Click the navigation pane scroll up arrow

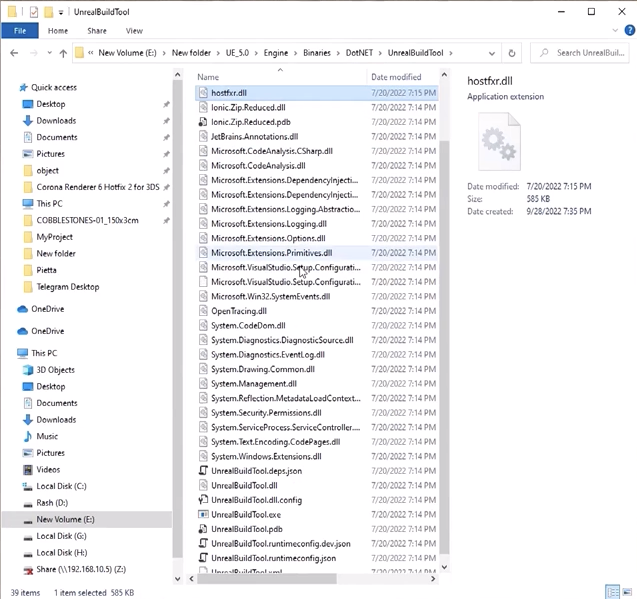178,75
